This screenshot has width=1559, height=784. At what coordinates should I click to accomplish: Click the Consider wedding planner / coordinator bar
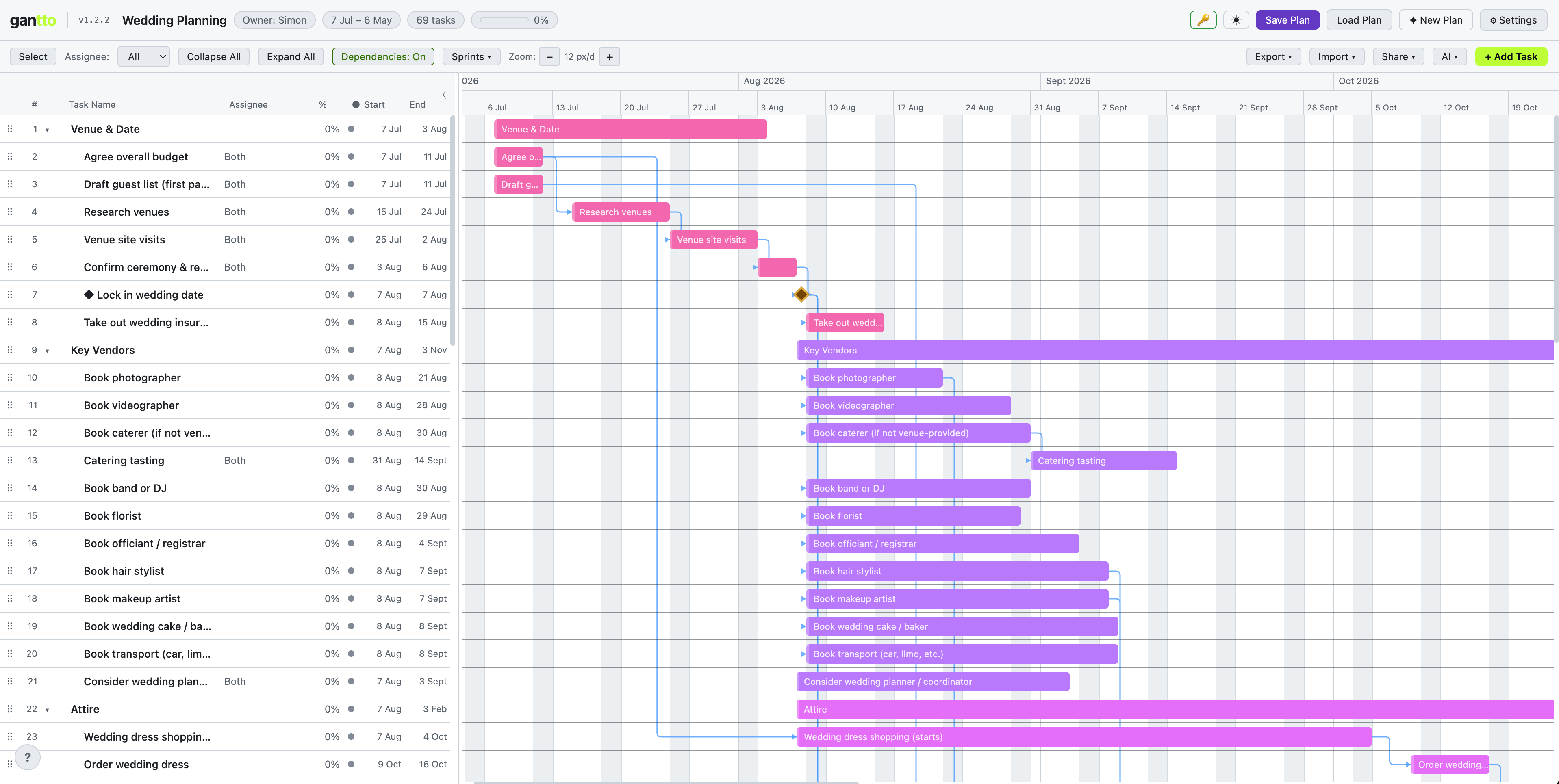(933, 681)
